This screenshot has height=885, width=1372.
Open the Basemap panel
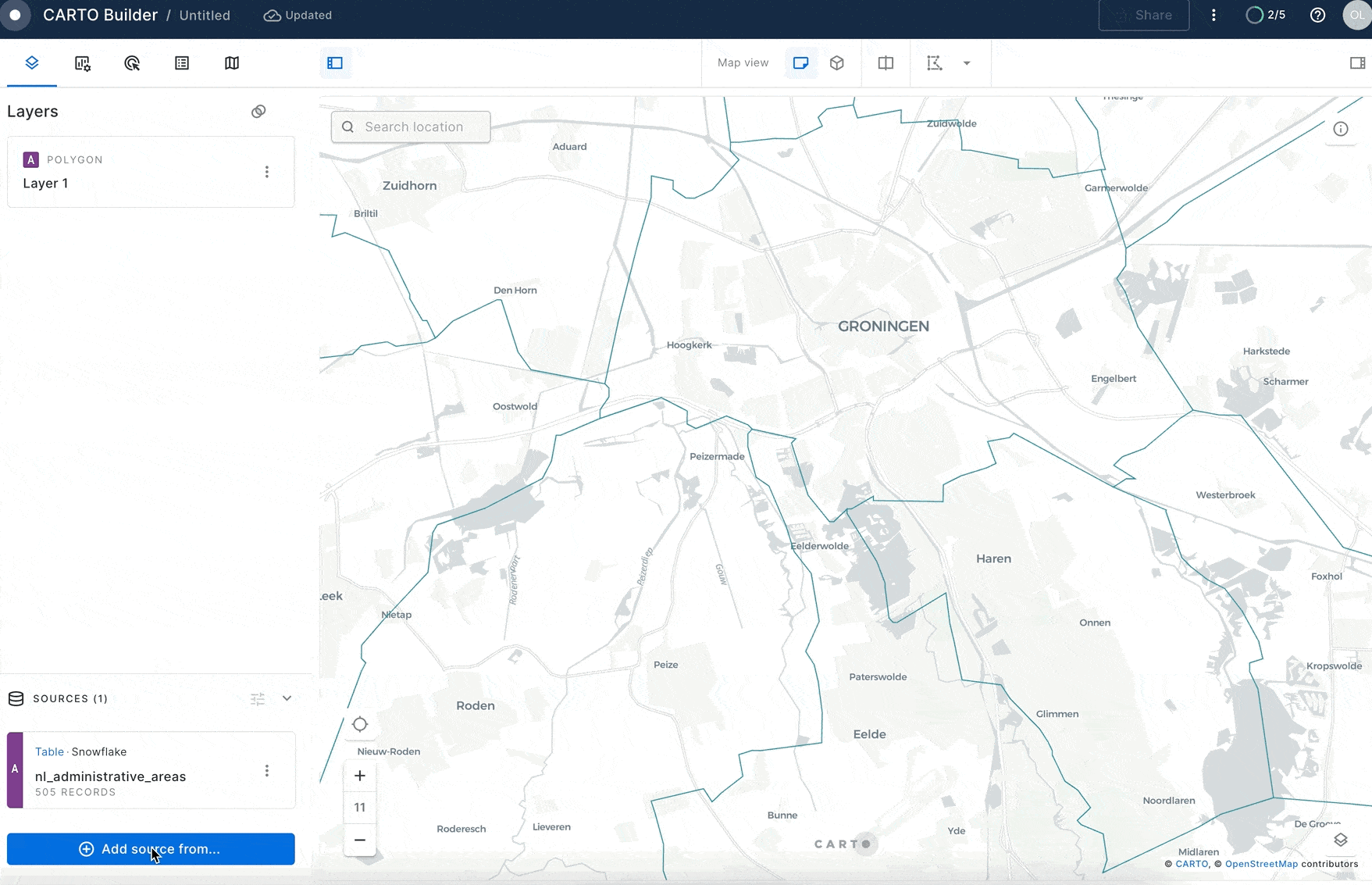pyautogui.click(x=232, y=63)
